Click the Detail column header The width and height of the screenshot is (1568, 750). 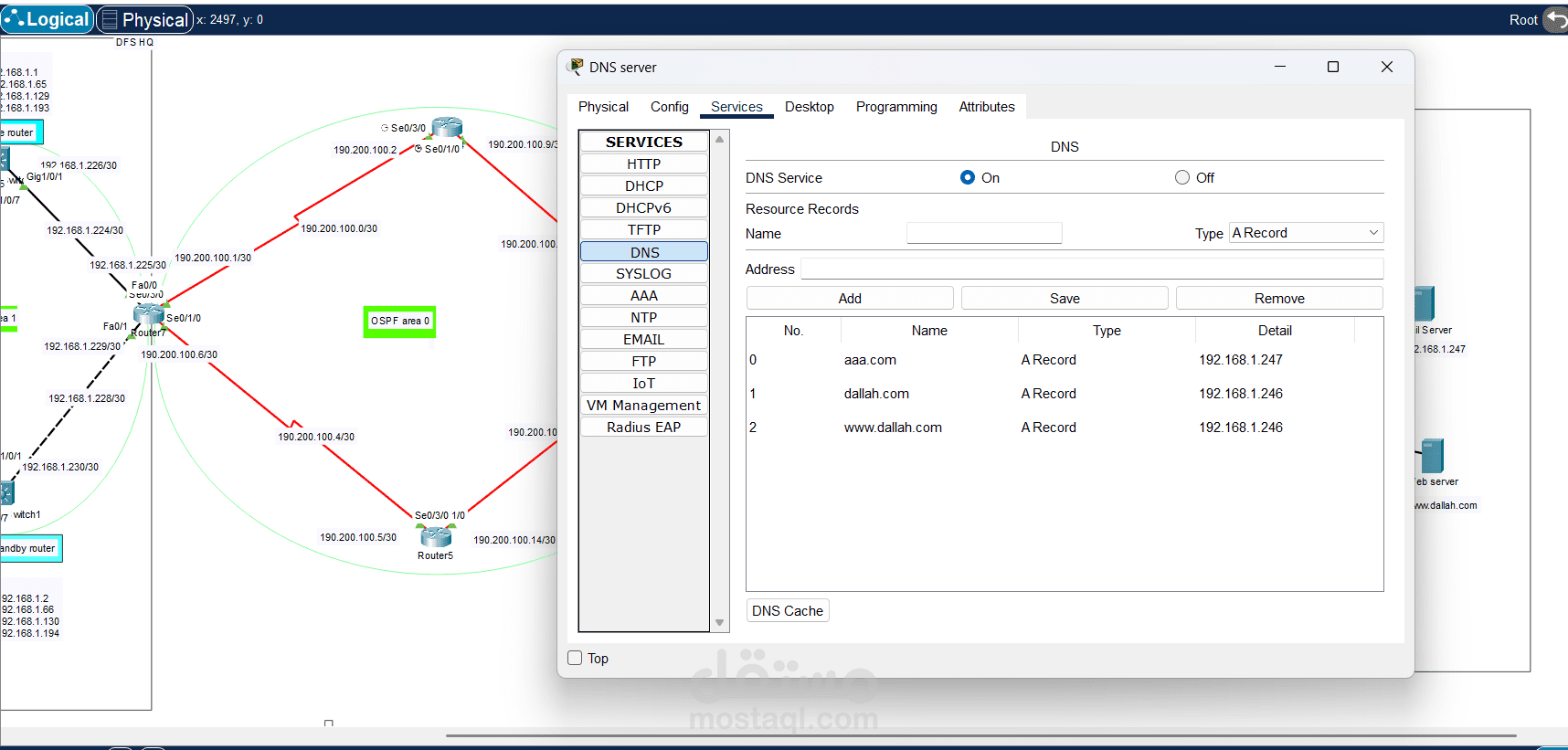pos(1275,331)
